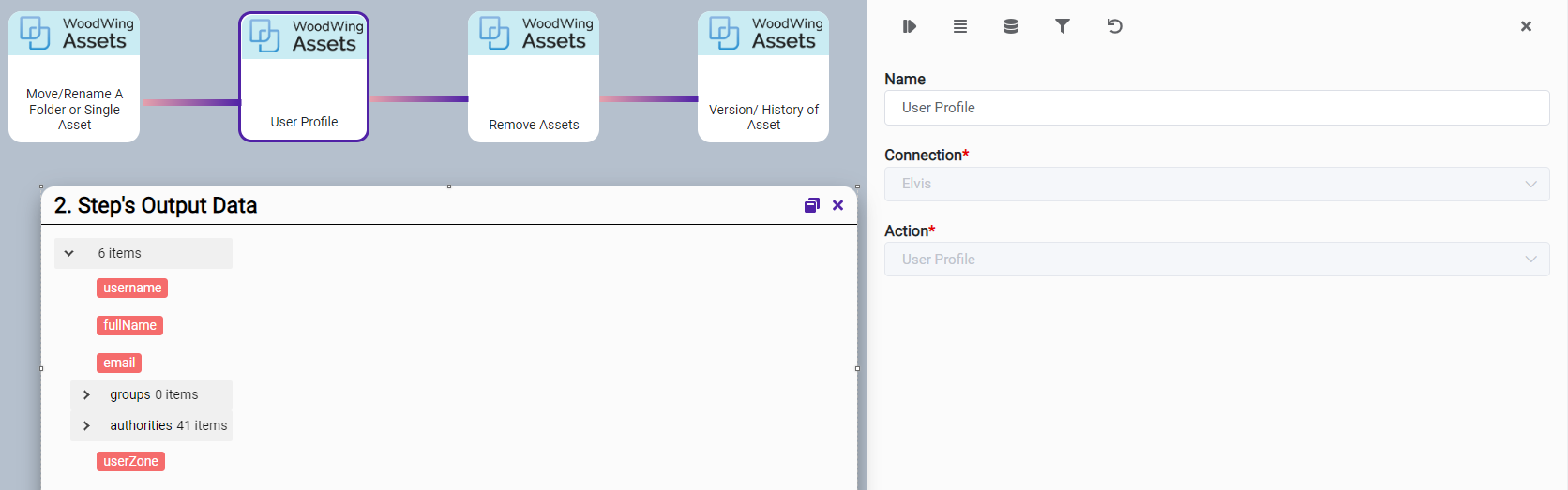
Task: Close the right properties panel
Action: pos(1526,26)
